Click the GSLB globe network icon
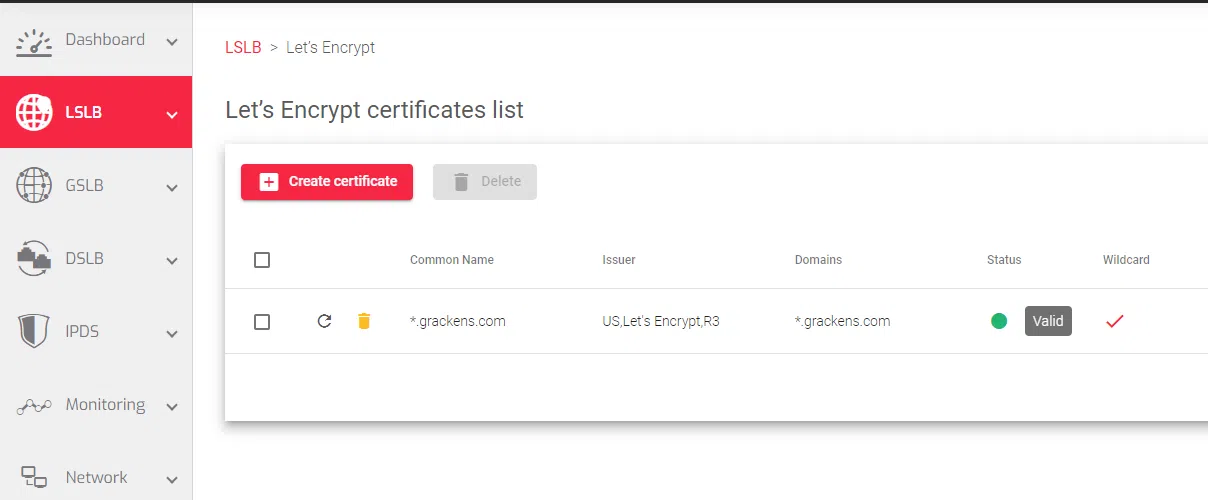Screen dimensions: 1208x500 pyautogui.click(x=34, y=186)
